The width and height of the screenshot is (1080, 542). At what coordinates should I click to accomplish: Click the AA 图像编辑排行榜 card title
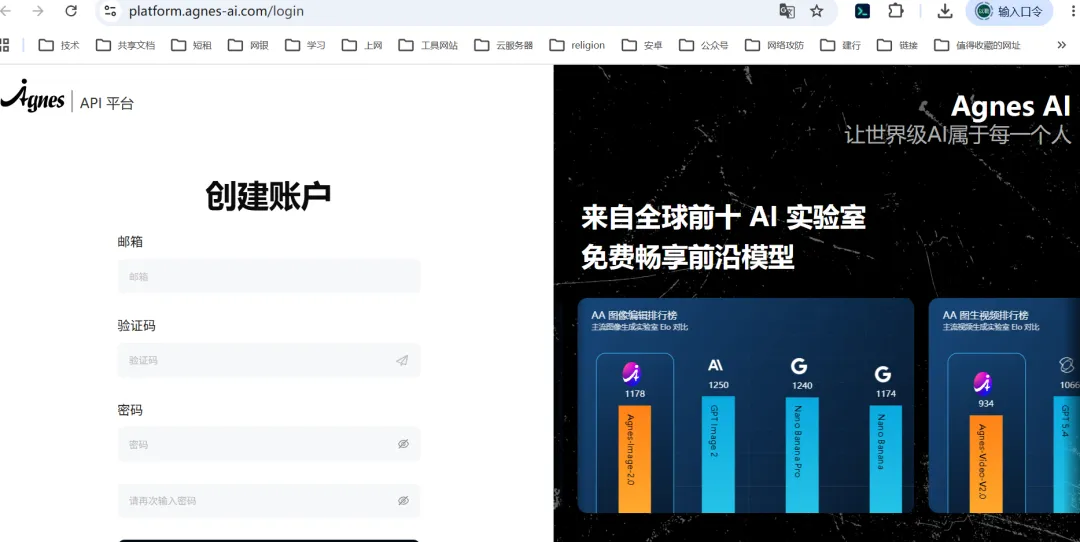634,315
